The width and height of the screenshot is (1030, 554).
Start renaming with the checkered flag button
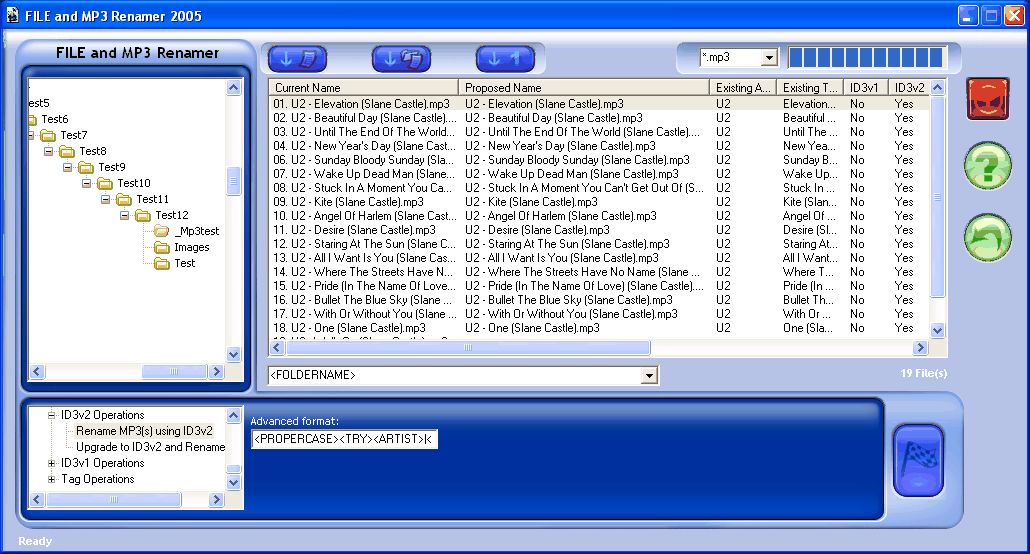[x=917, y=460]
